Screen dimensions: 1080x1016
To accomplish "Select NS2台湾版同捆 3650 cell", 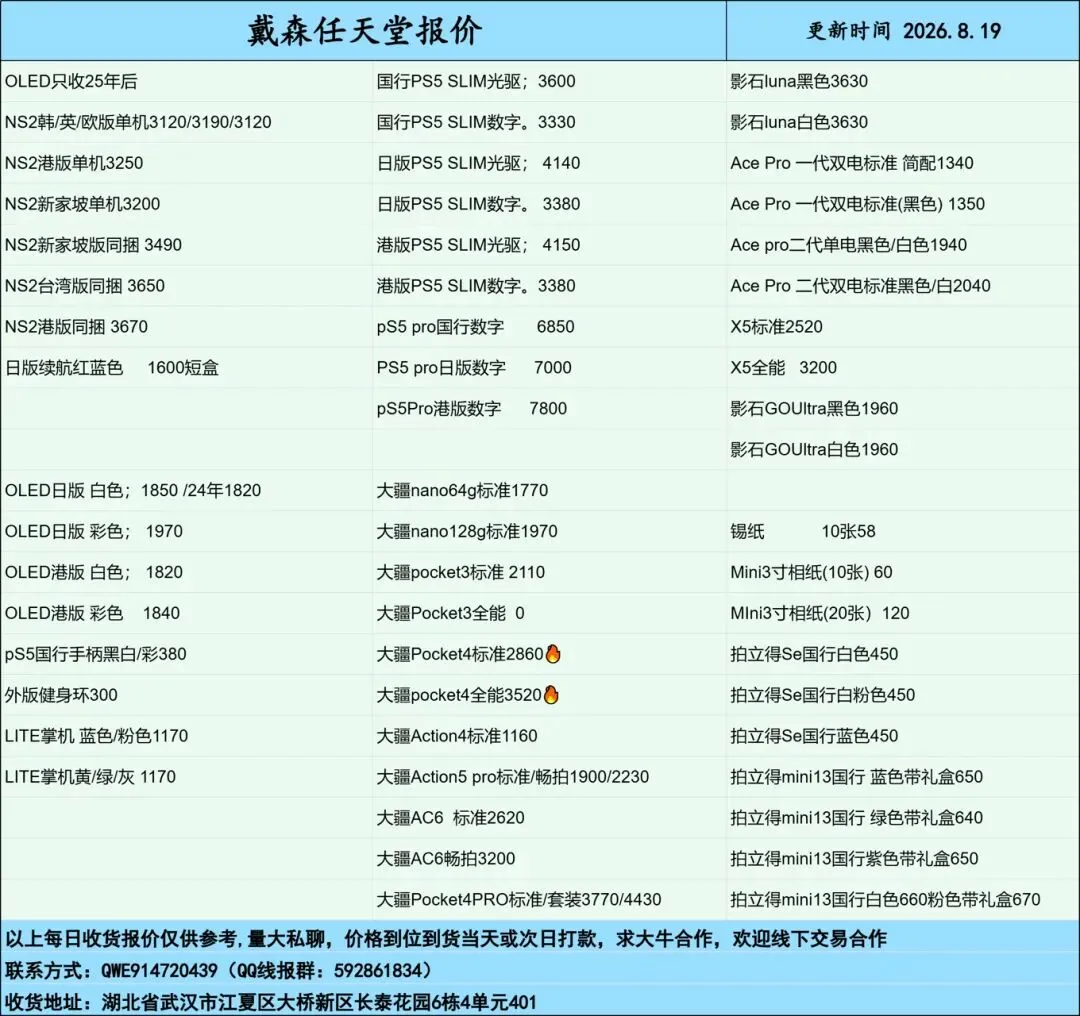I will tap(85, 286).
